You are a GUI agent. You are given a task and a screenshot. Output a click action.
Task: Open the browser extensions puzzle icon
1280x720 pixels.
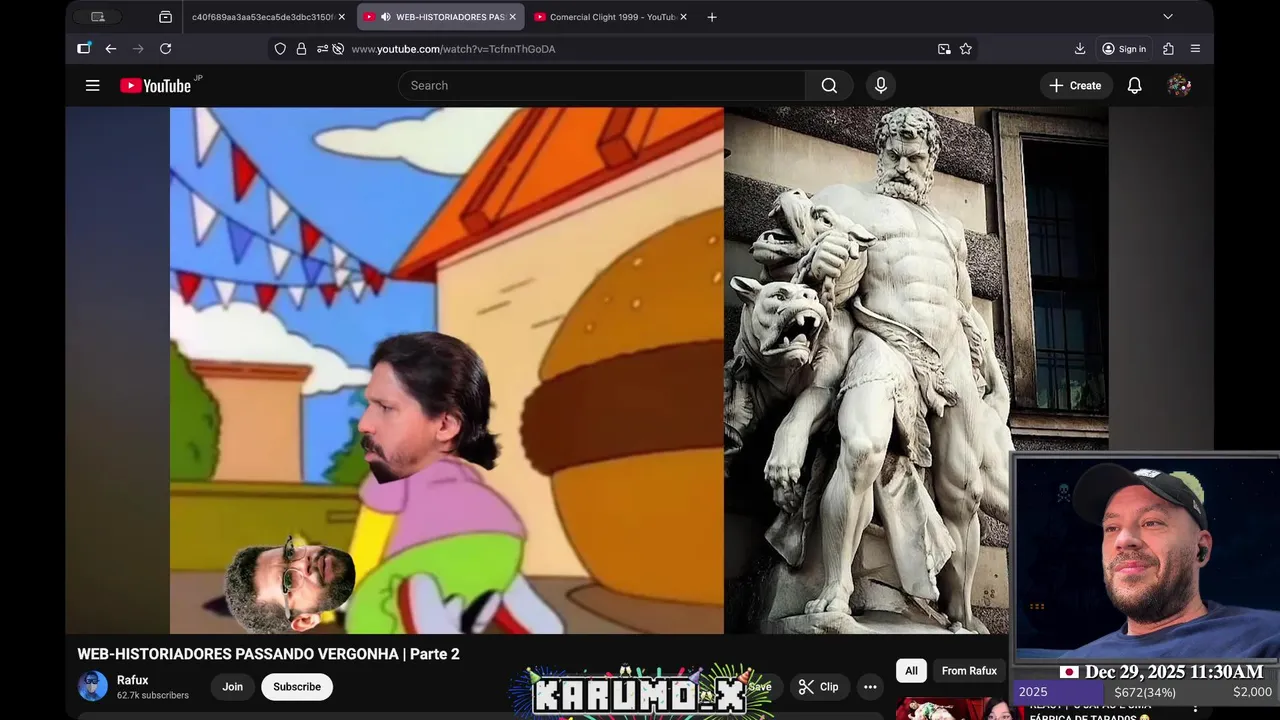(1168, 49)
